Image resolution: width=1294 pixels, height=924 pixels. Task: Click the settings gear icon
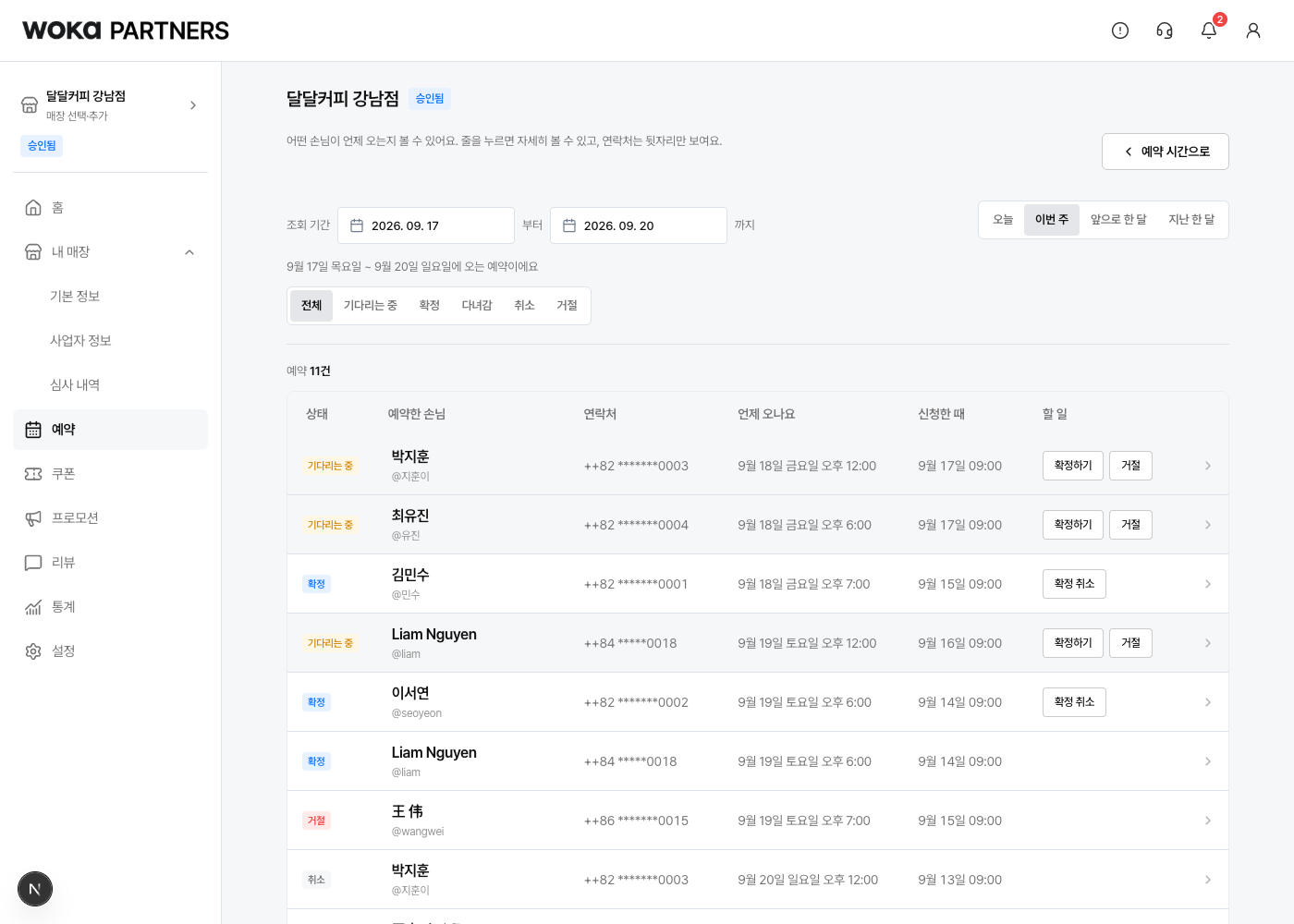pyautogui.click(x=33, y=651)
